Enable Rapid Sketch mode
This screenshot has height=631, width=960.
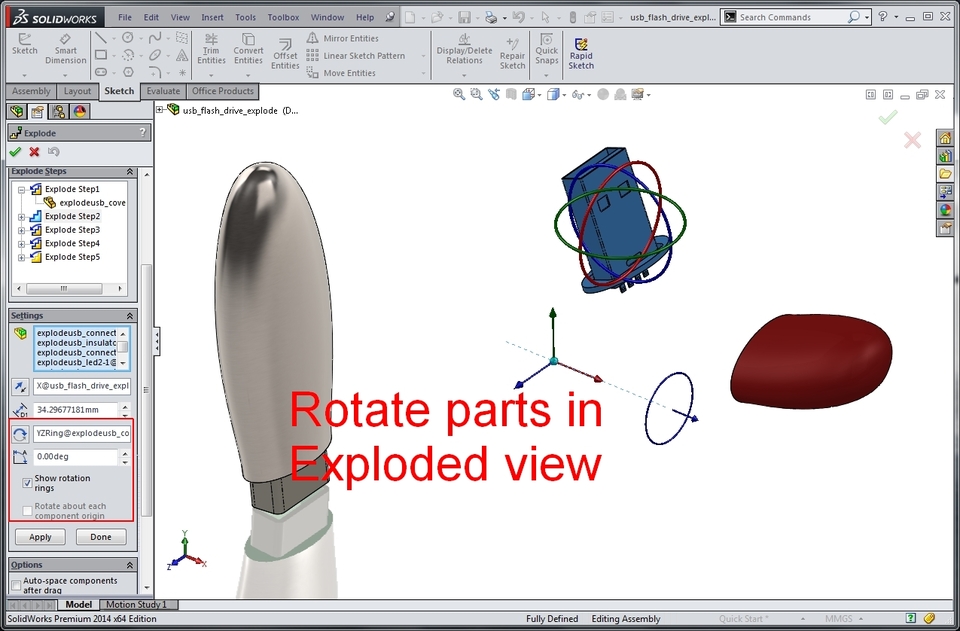[x=581, y=50]
